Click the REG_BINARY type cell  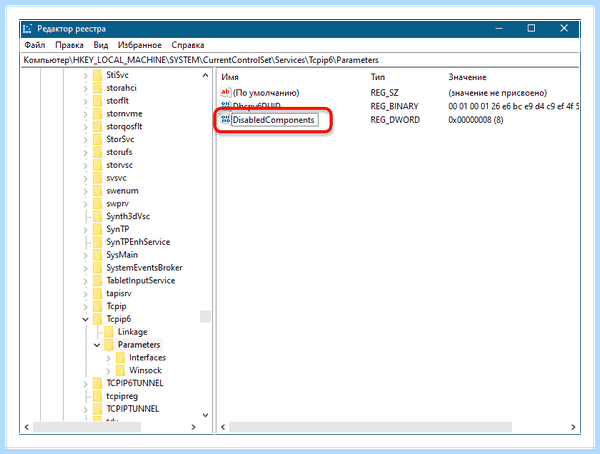click(x=394, y=106)
